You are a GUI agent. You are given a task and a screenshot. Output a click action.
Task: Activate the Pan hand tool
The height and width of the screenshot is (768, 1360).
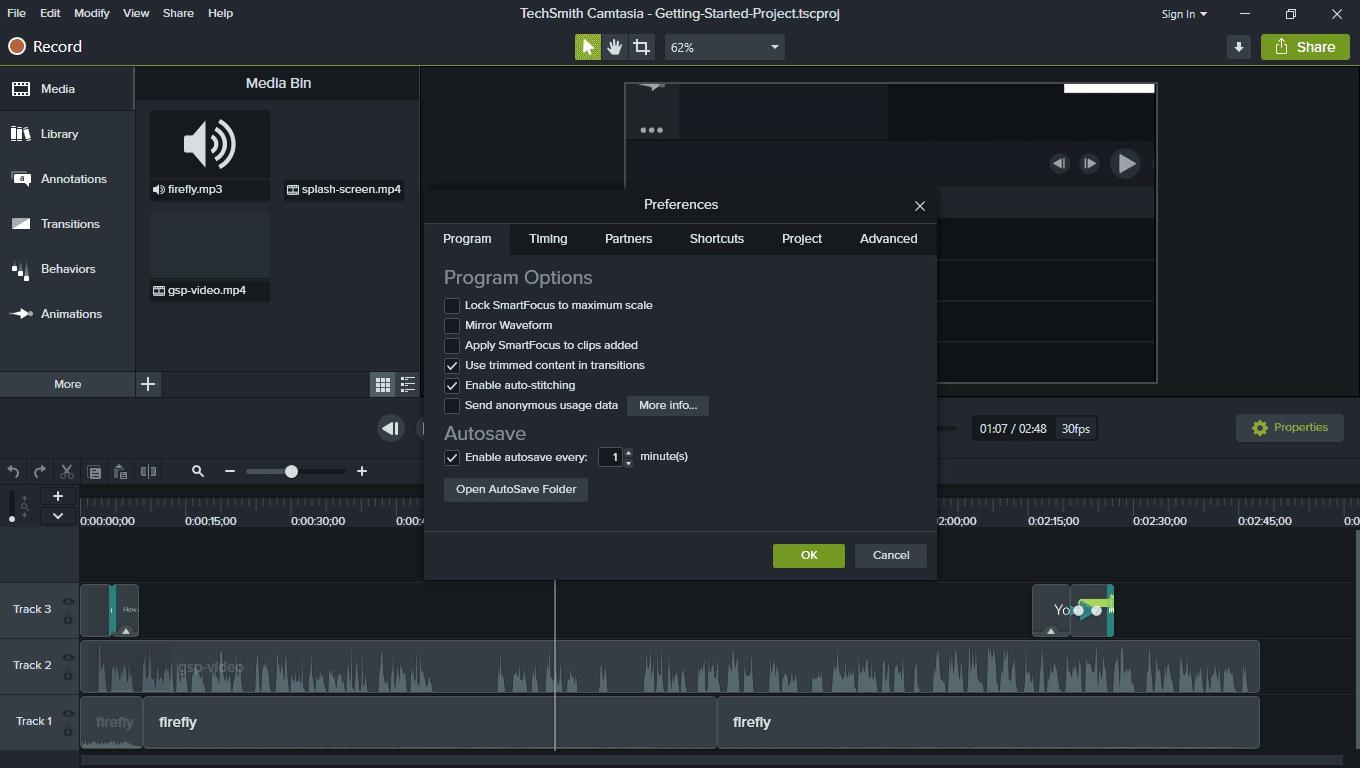coord(614,47)
